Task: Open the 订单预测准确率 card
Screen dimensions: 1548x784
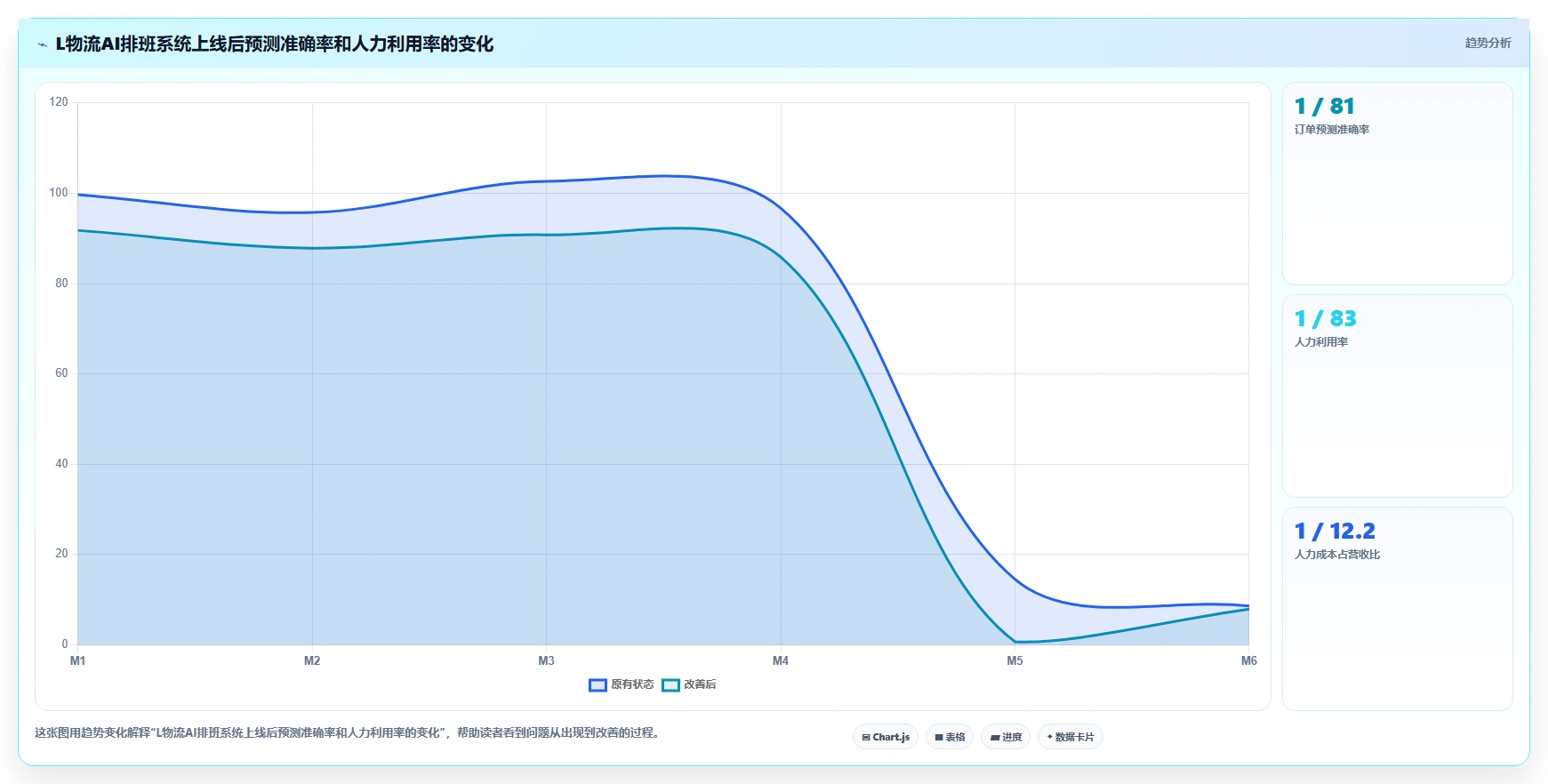Action: pos(1397,184)
